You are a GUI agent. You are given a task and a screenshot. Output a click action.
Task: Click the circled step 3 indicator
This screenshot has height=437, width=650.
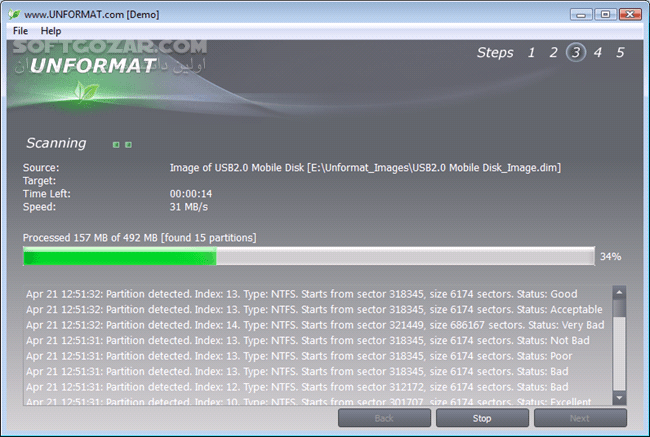click(576, 53)
